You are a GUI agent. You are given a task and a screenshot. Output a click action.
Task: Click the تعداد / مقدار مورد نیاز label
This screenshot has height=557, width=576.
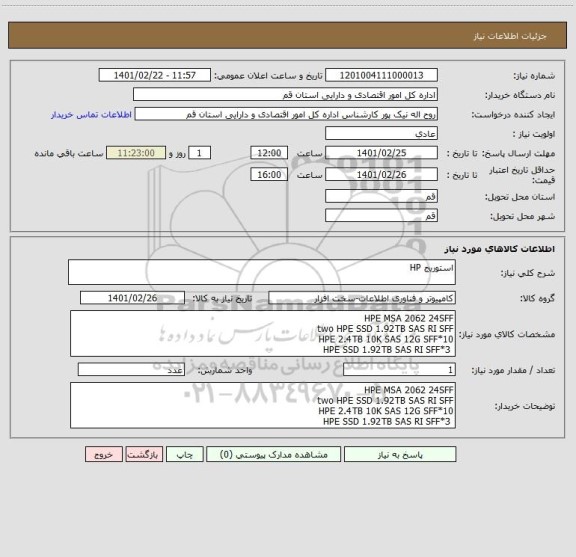point(513,370)
